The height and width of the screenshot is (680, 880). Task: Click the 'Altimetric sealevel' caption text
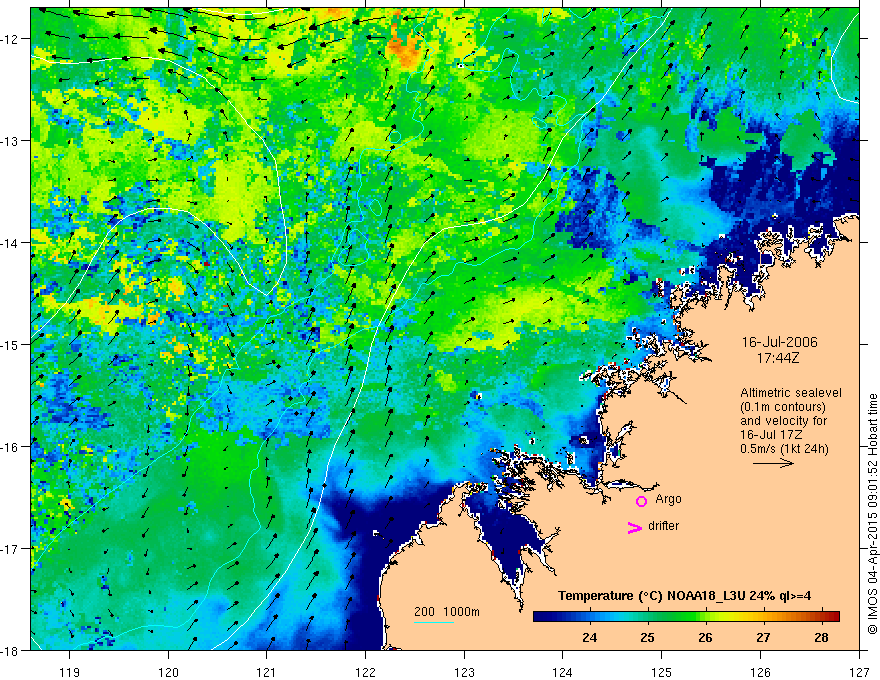tap(791, 393)
